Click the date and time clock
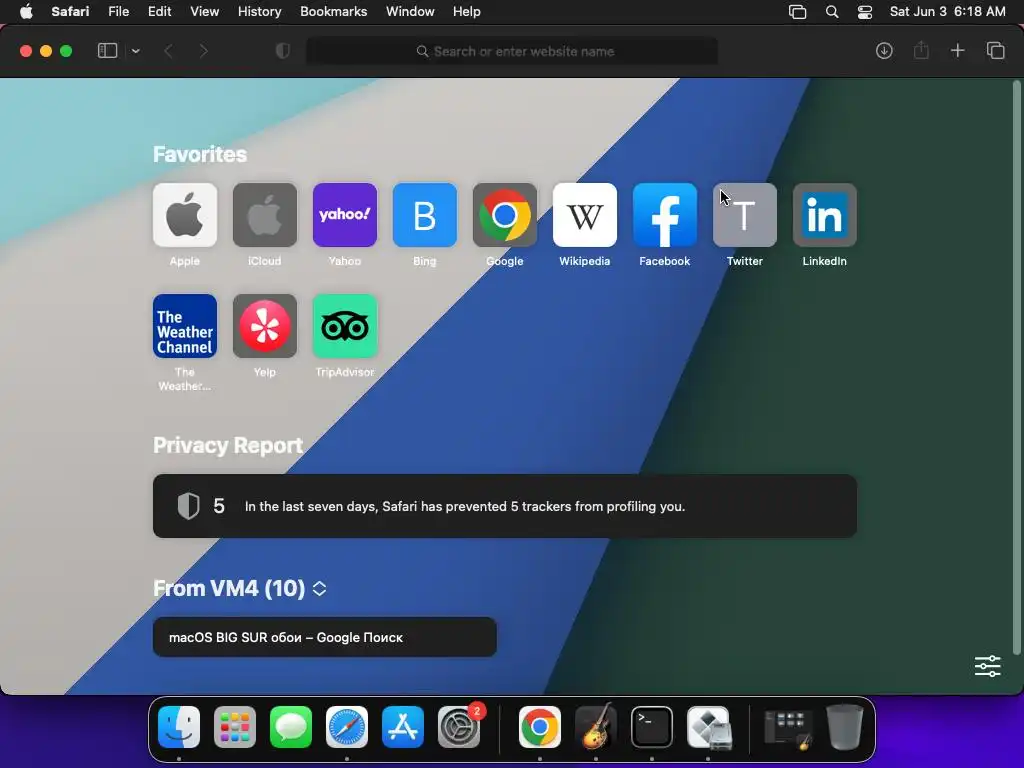Screen dimensions: 1024x768 coord(948,12)
